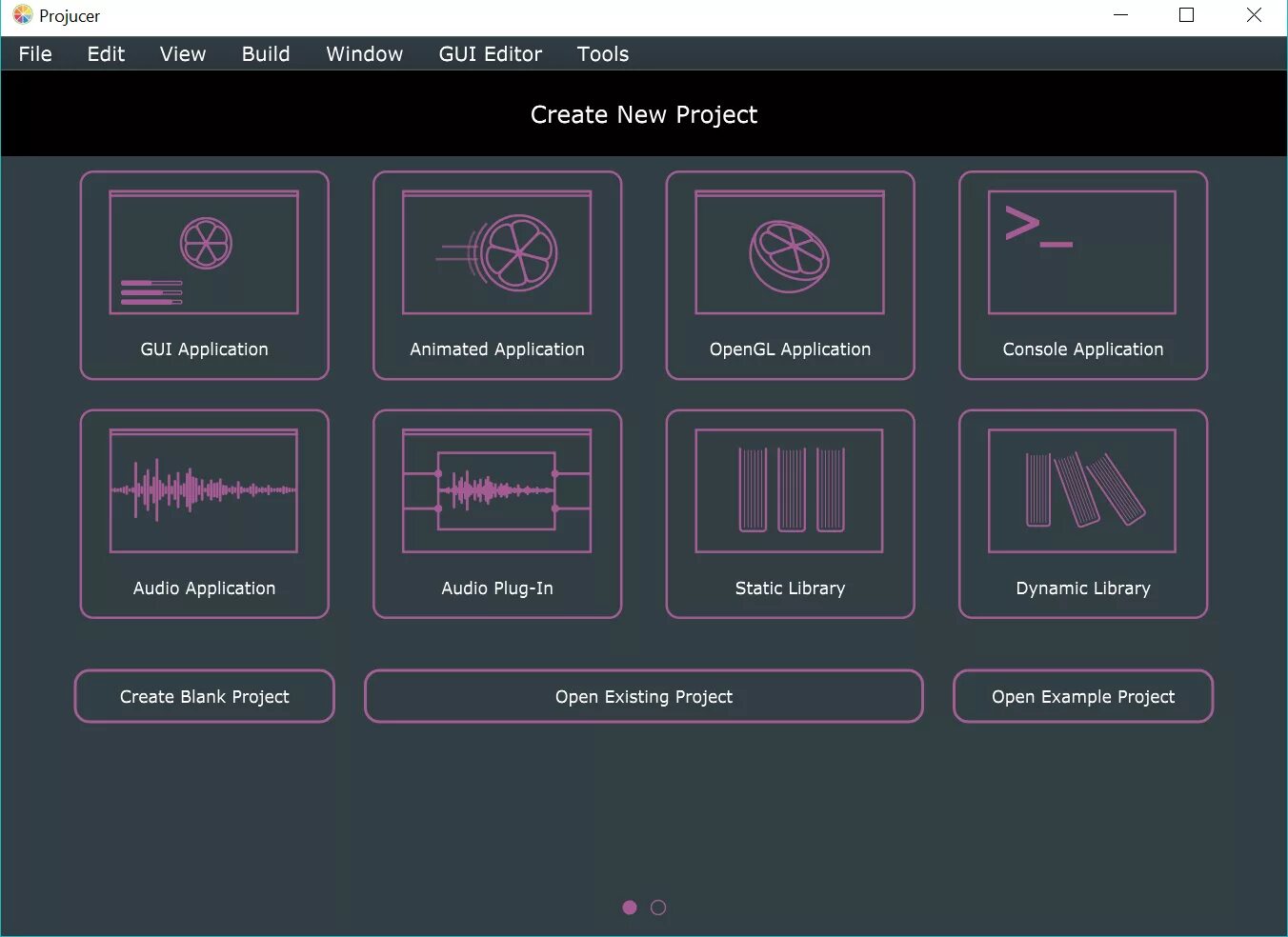The height and width of the screenshot is (937, 1288).
Task: Open the Window menu
Action: pos(365,54)
